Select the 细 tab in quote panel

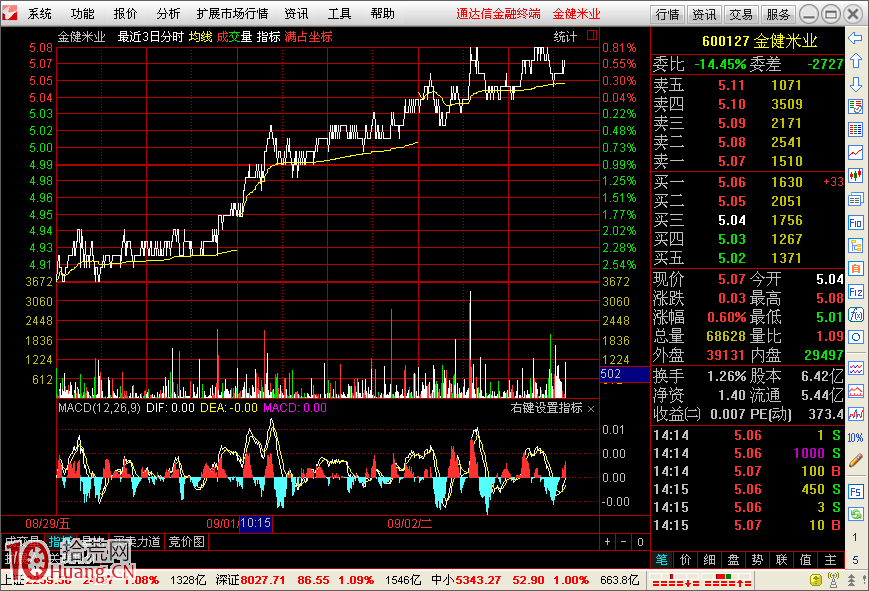[709, 560]
